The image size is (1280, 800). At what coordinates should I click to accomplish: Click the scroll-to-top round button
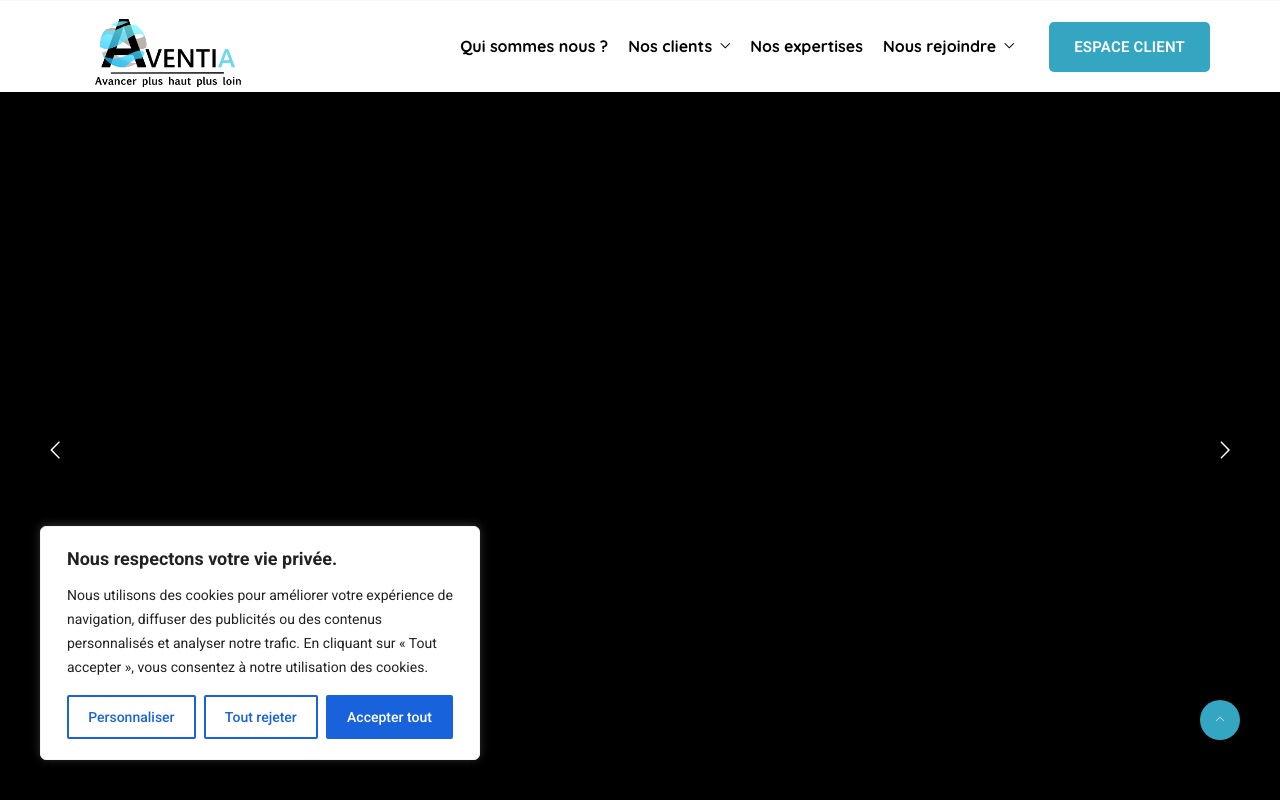1220,720
